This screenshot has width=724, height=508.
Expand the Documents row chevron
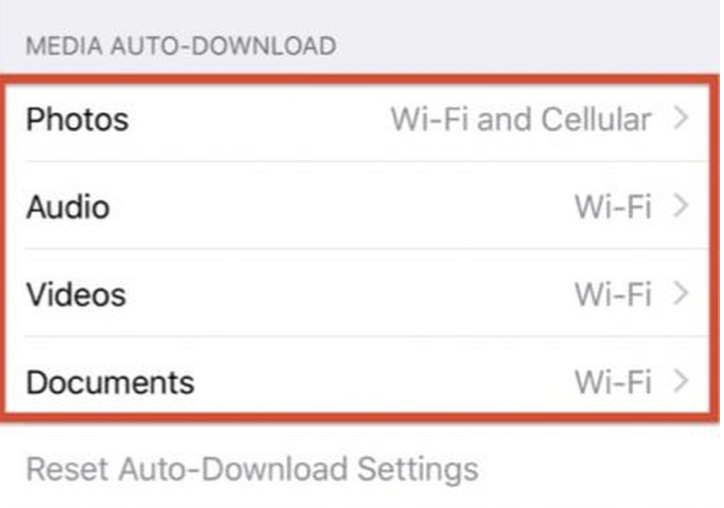point(681,382)
